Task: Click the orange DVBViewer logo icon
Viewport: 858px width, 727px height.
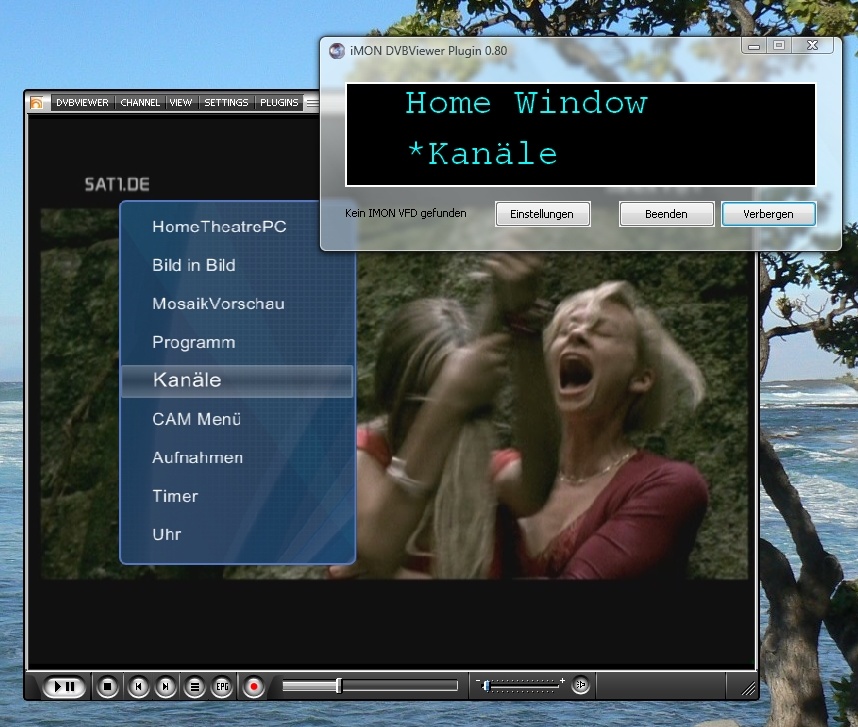Action: [x=37, y=102]
